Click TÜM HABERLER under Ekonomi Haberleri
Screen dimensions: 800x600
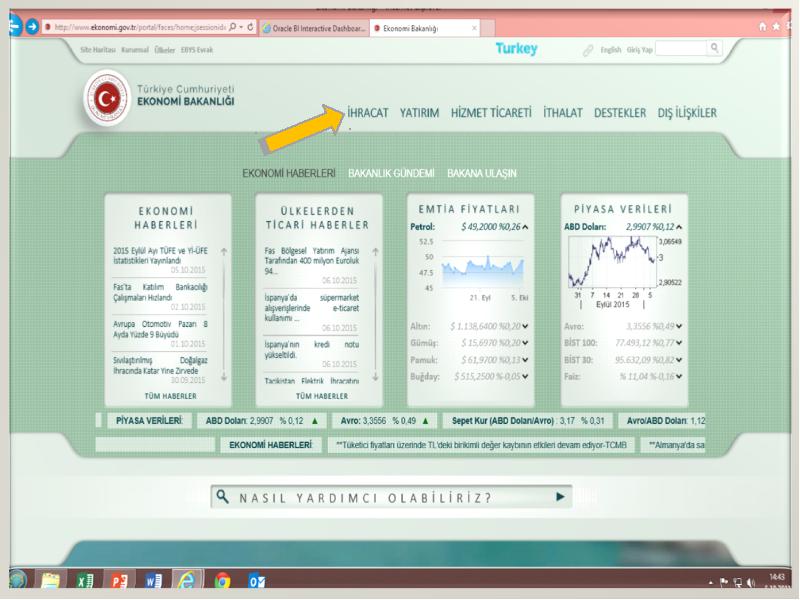[x=170, y=396]
